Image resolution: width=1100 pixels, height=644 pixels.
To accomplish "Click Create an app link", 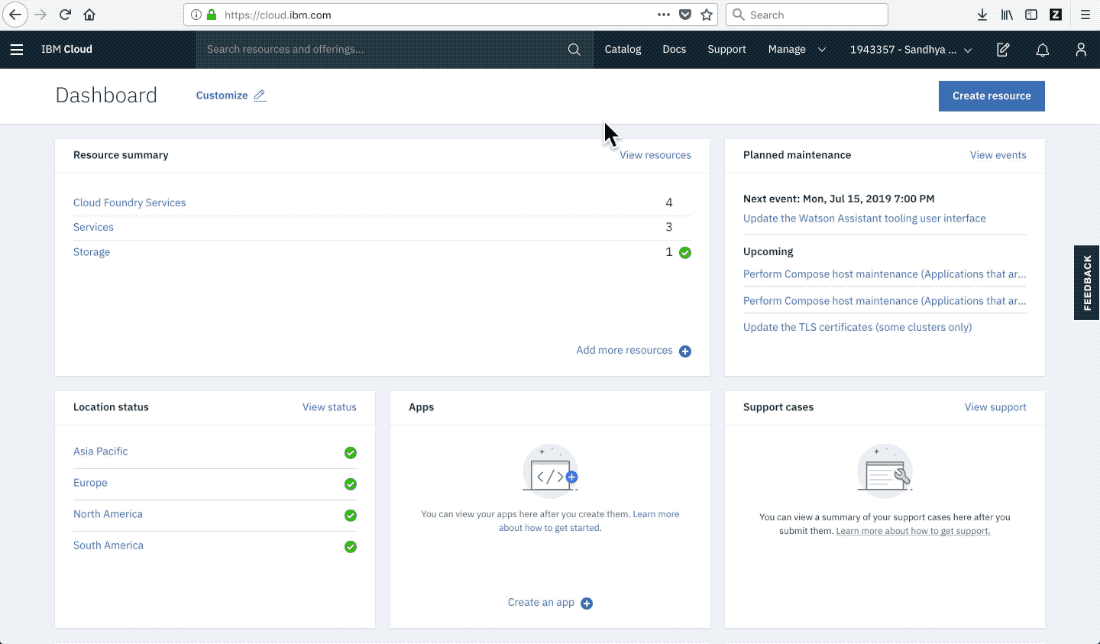I will [541, 603].
